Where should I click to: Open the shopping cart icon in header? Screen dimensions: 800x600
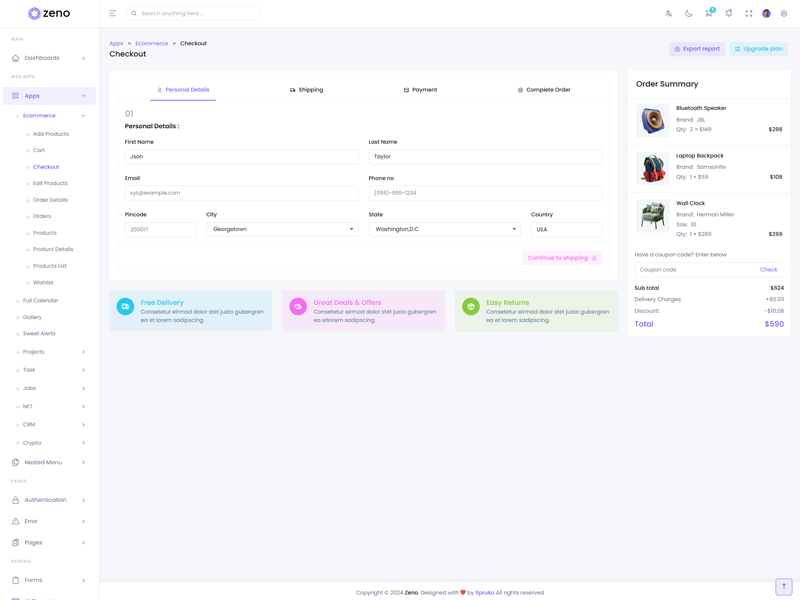point(709,13)
